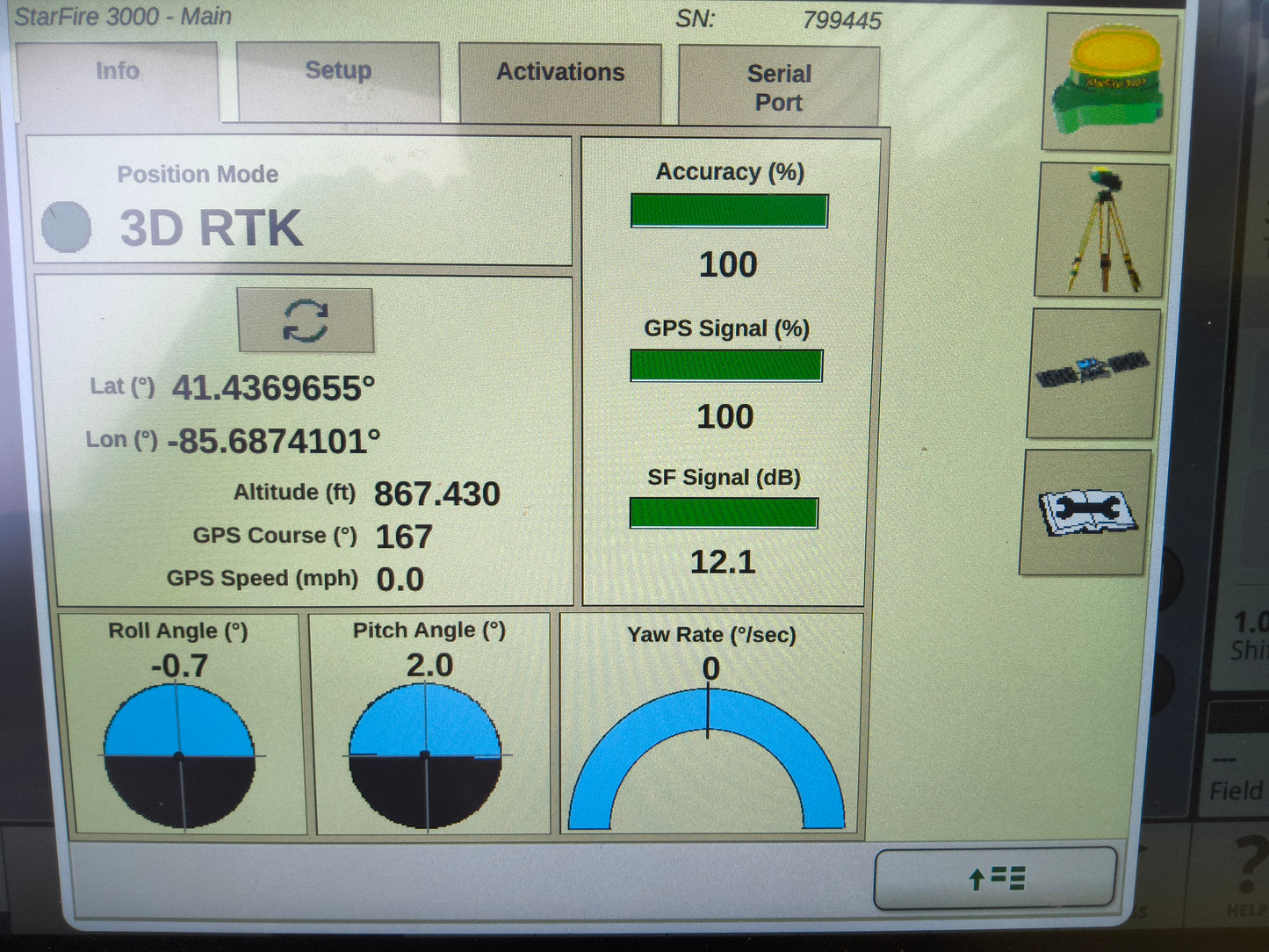Click the serial number 799445
Image resolution: width=1269 pixels, height=952 pixels.
tap(842, 20)
